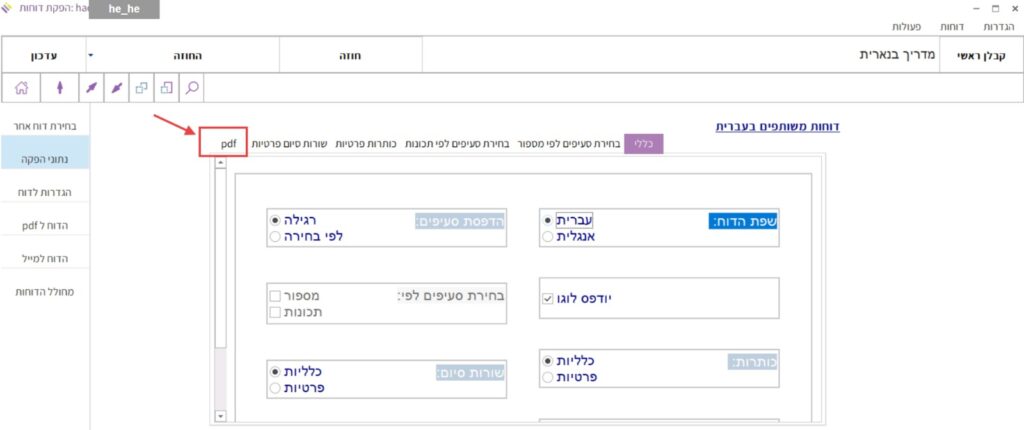1024x430 pixels.
Task: Click the דוחות משותפים בעברית title link
Action: pos(777,127)
